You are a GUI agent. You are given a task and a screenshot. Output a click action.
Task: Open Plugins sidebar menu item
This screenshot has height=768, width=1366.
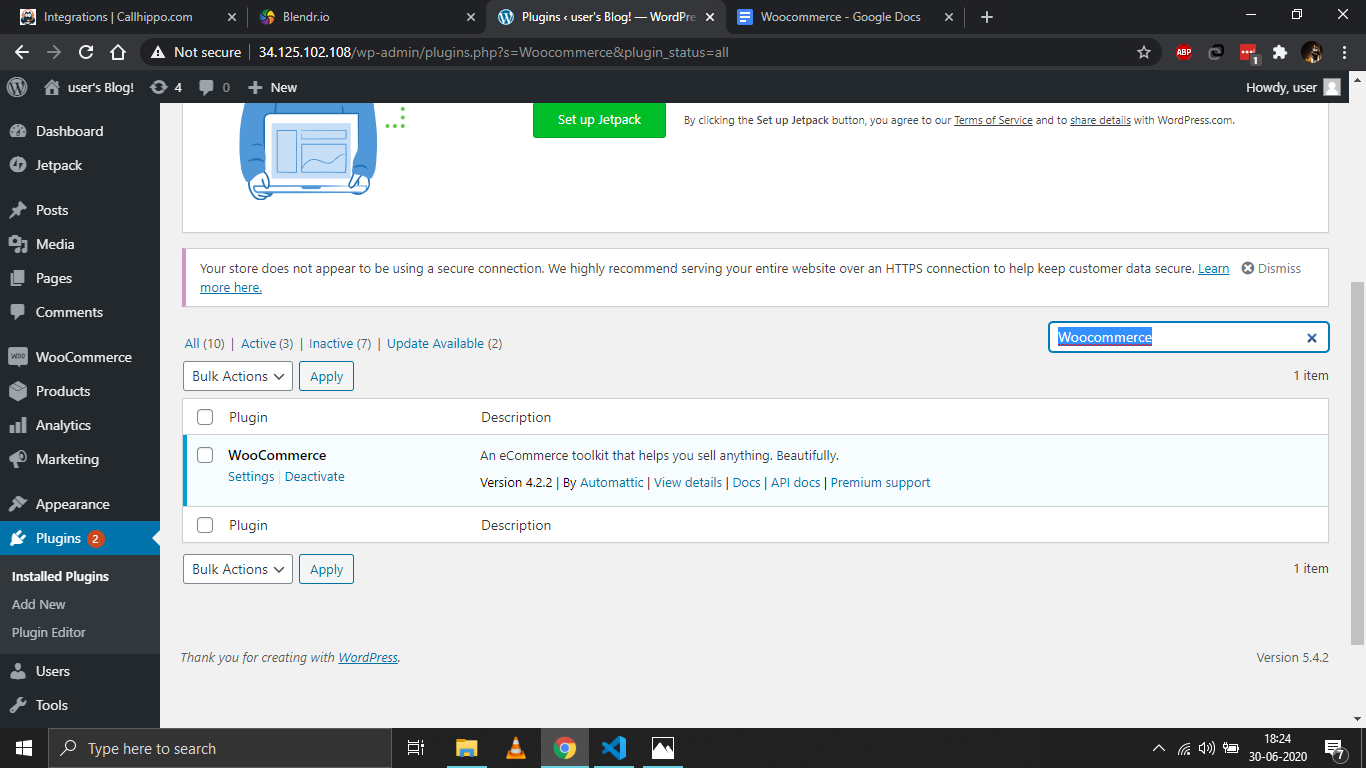80,538
